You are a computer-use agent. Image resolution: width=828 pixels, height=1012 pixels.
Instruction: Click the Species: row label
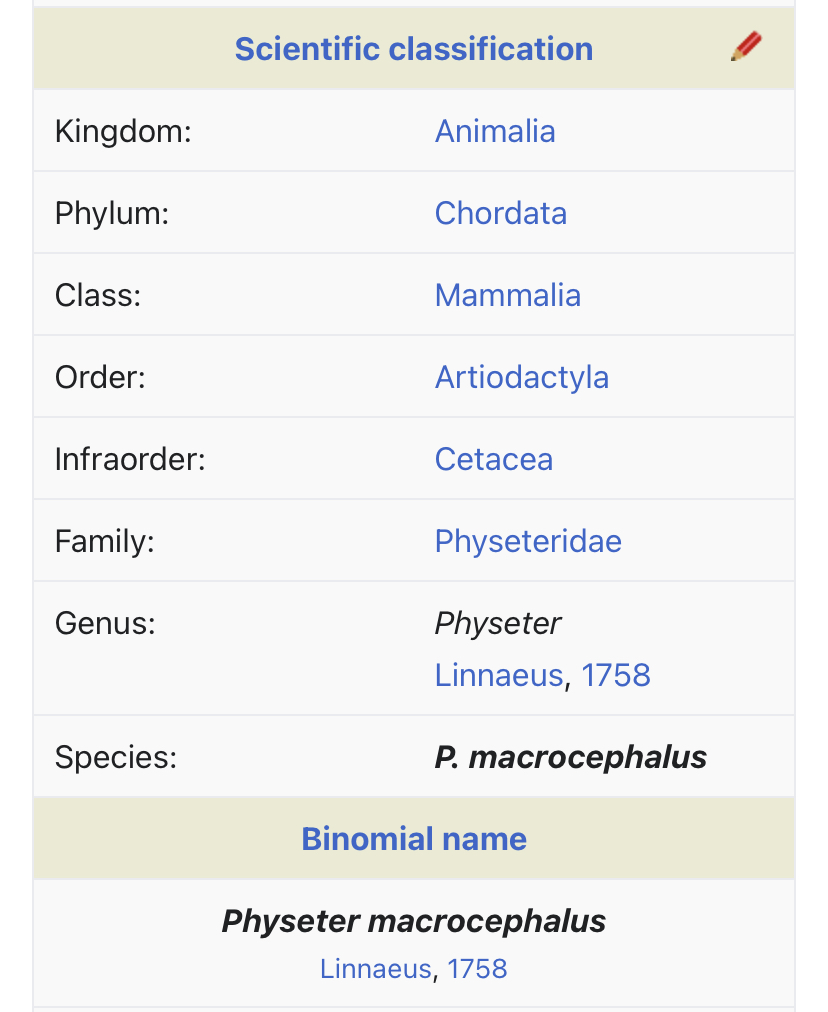click(116, 757)
